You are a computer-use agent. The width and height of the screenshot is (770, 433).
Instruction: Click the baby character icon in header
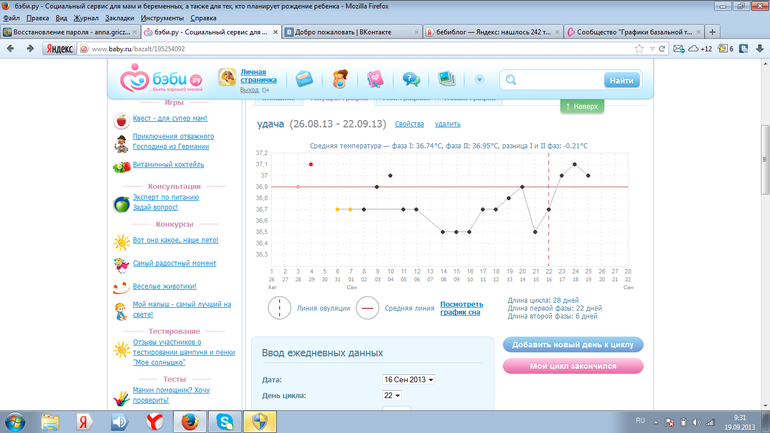pos(340,79)
